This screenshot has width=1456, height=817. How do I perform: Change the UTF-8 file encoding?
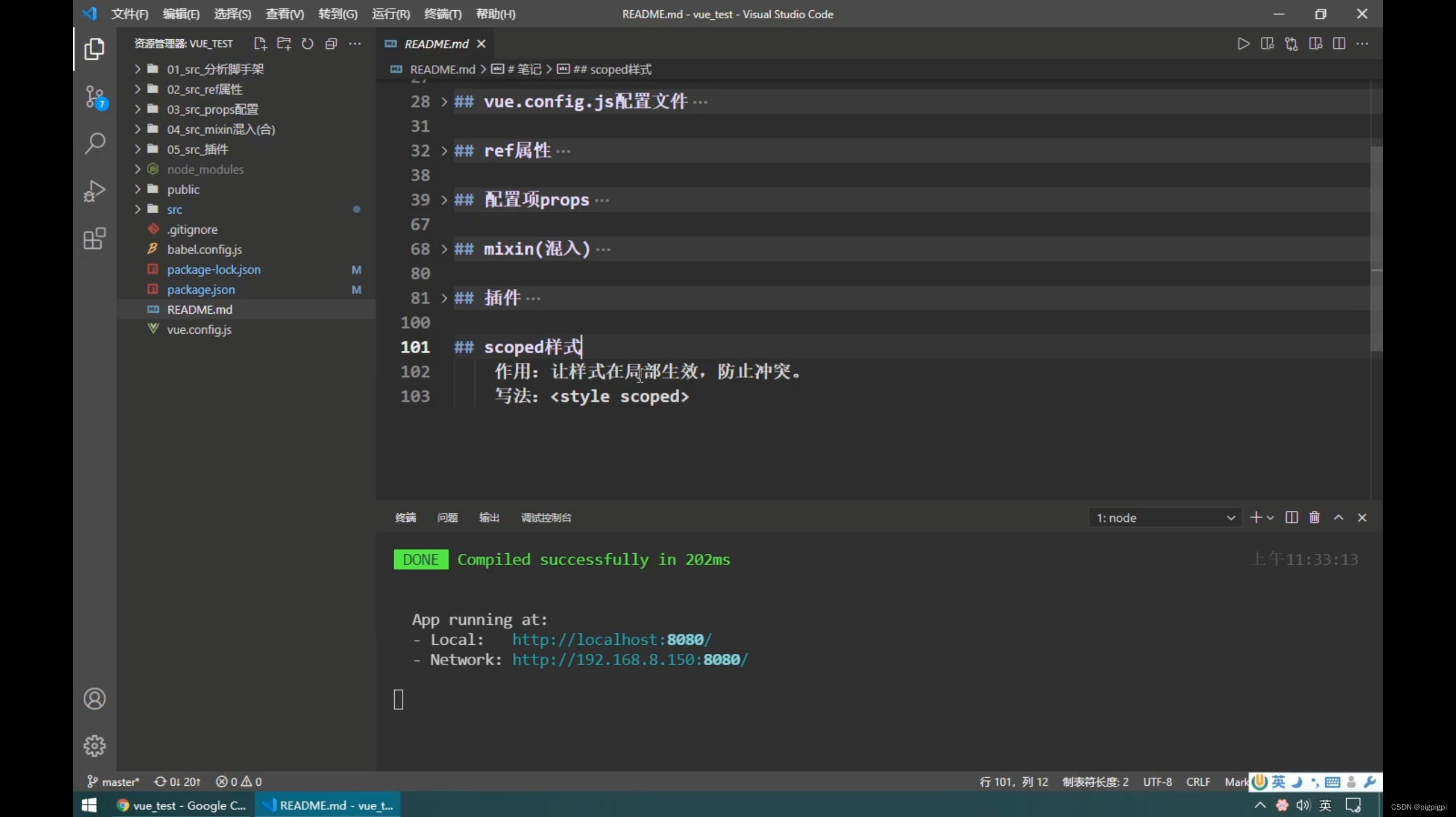click(x=1157, y=782)
